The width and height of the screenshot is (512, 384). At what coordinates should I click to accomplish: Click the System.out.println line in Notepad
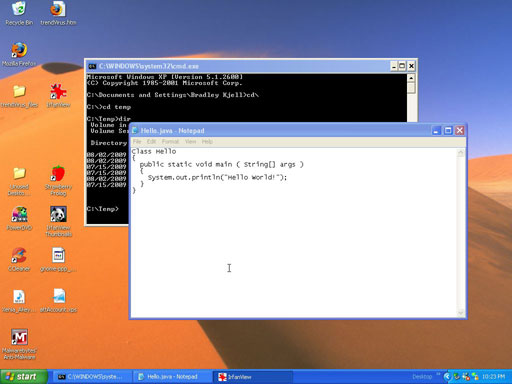coord(217,177)
